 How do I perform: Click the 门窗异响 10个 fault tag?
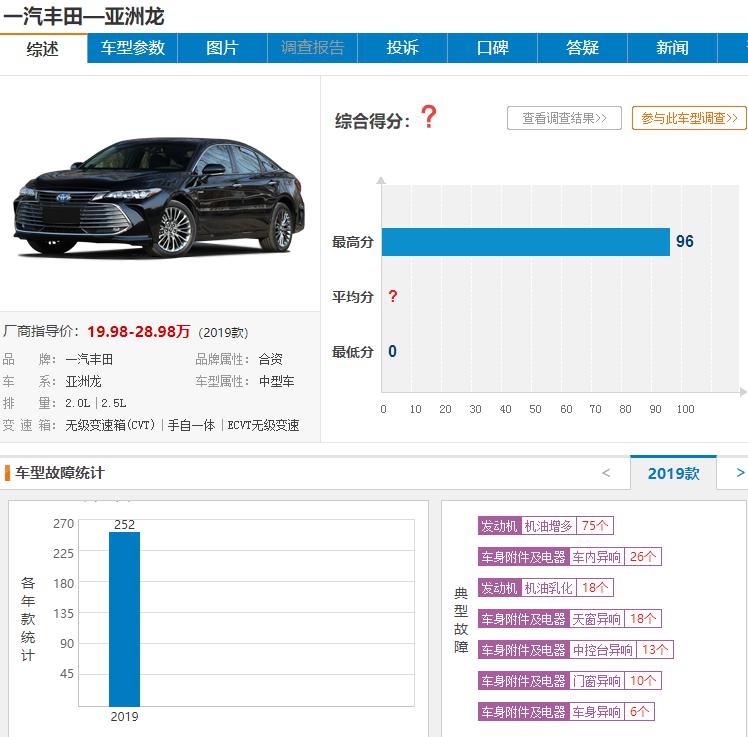tap(570, 681)
